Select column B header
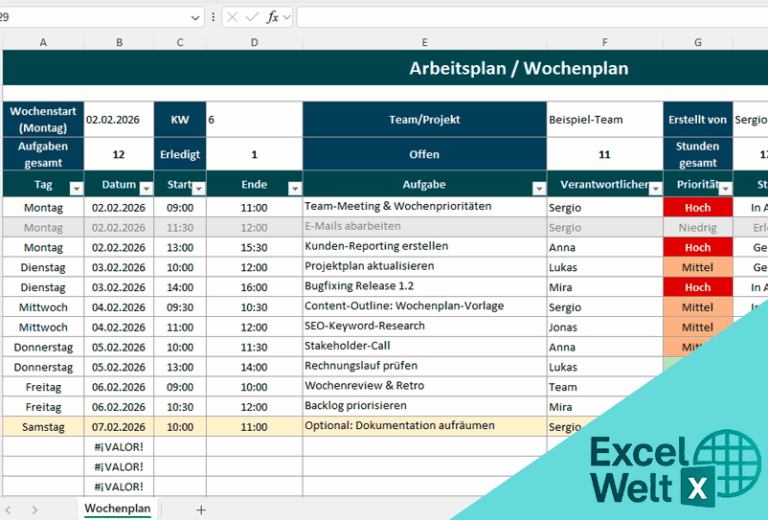Screen dimensions: 768x520 119,43
